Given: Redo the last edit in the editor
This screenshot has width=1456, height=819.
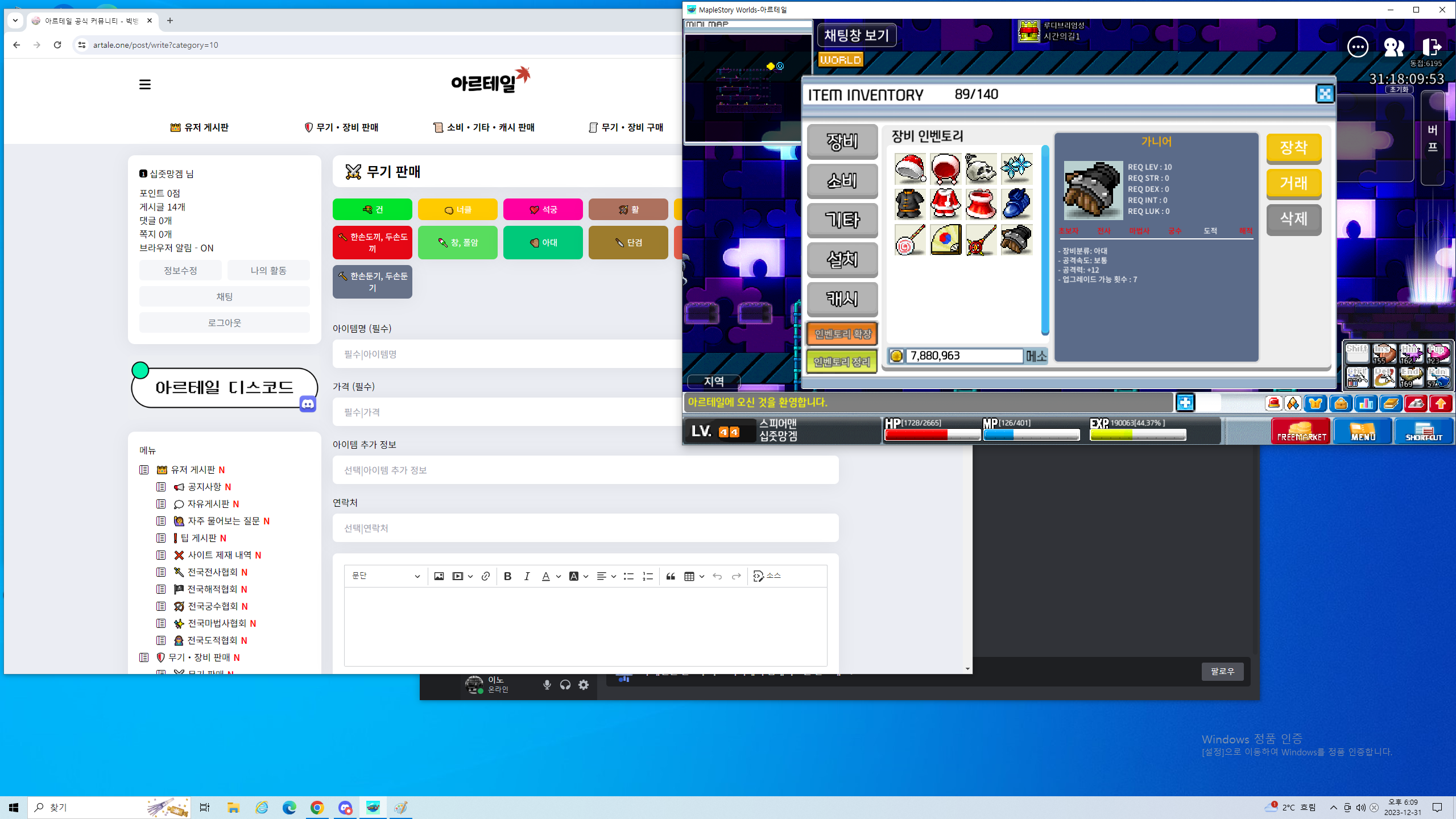Looking at the screenshot, I should click(736, 576).
